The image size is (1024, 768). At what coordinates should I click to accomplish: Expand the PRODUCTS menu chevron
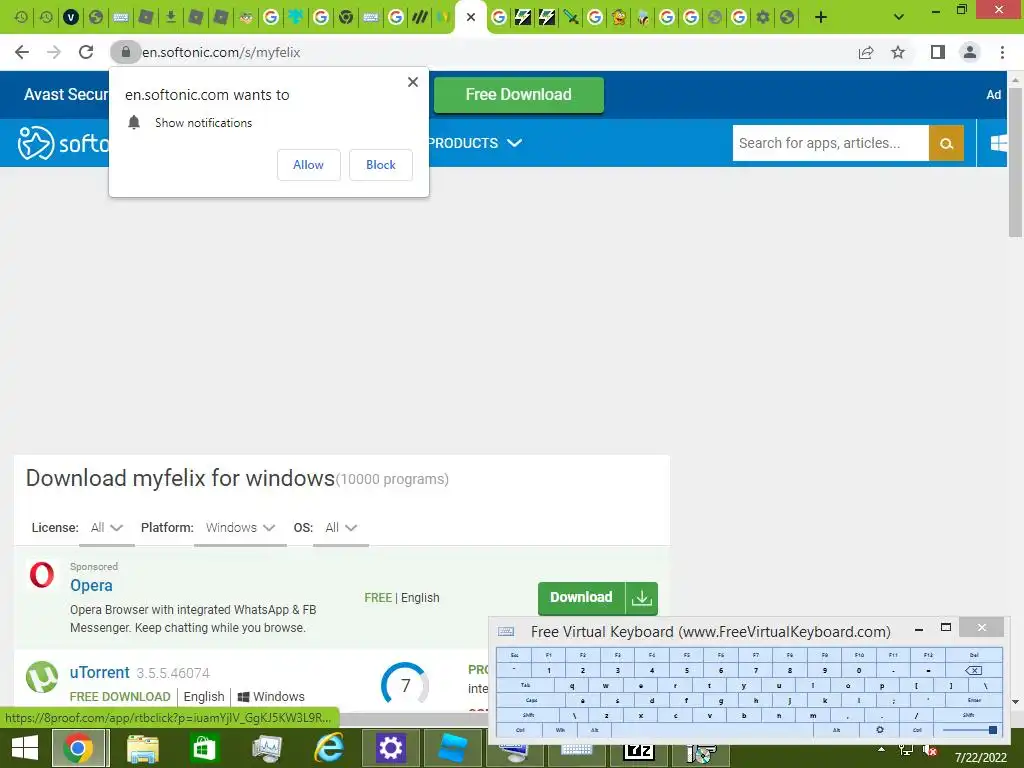coord(515,142)
